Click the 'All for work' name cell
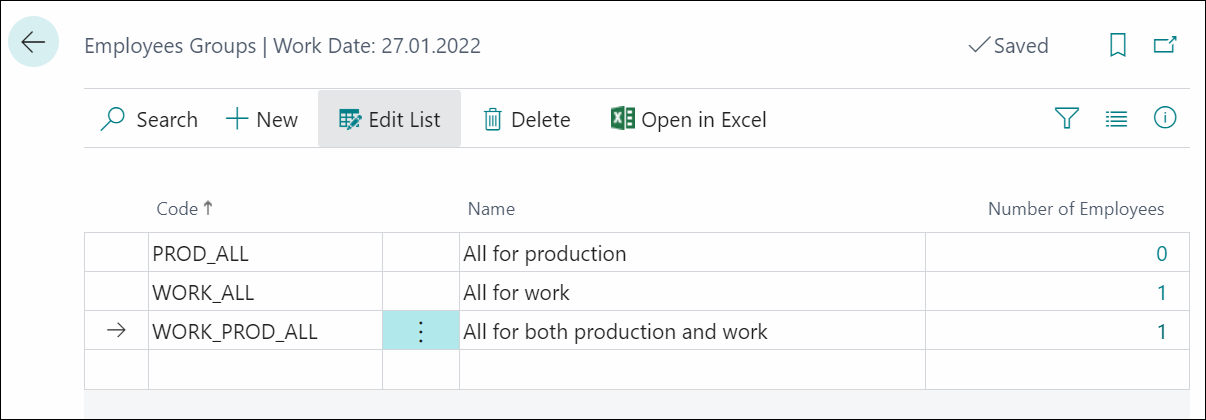 point(692,293)
